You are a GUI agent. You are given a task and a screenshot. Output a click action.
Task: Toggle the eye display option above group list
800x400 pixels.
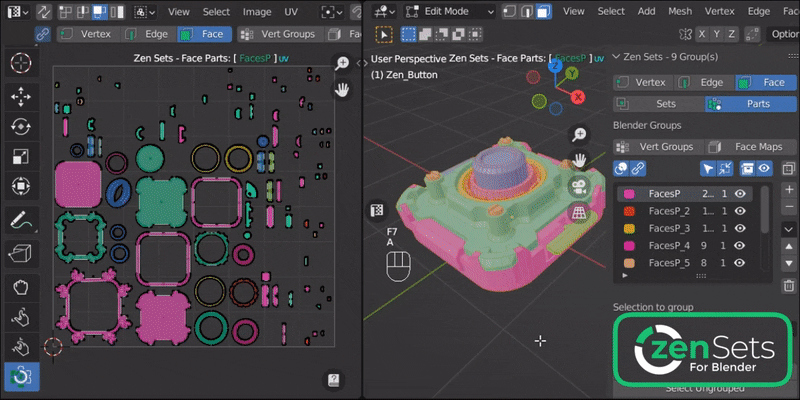click(764, 168)
